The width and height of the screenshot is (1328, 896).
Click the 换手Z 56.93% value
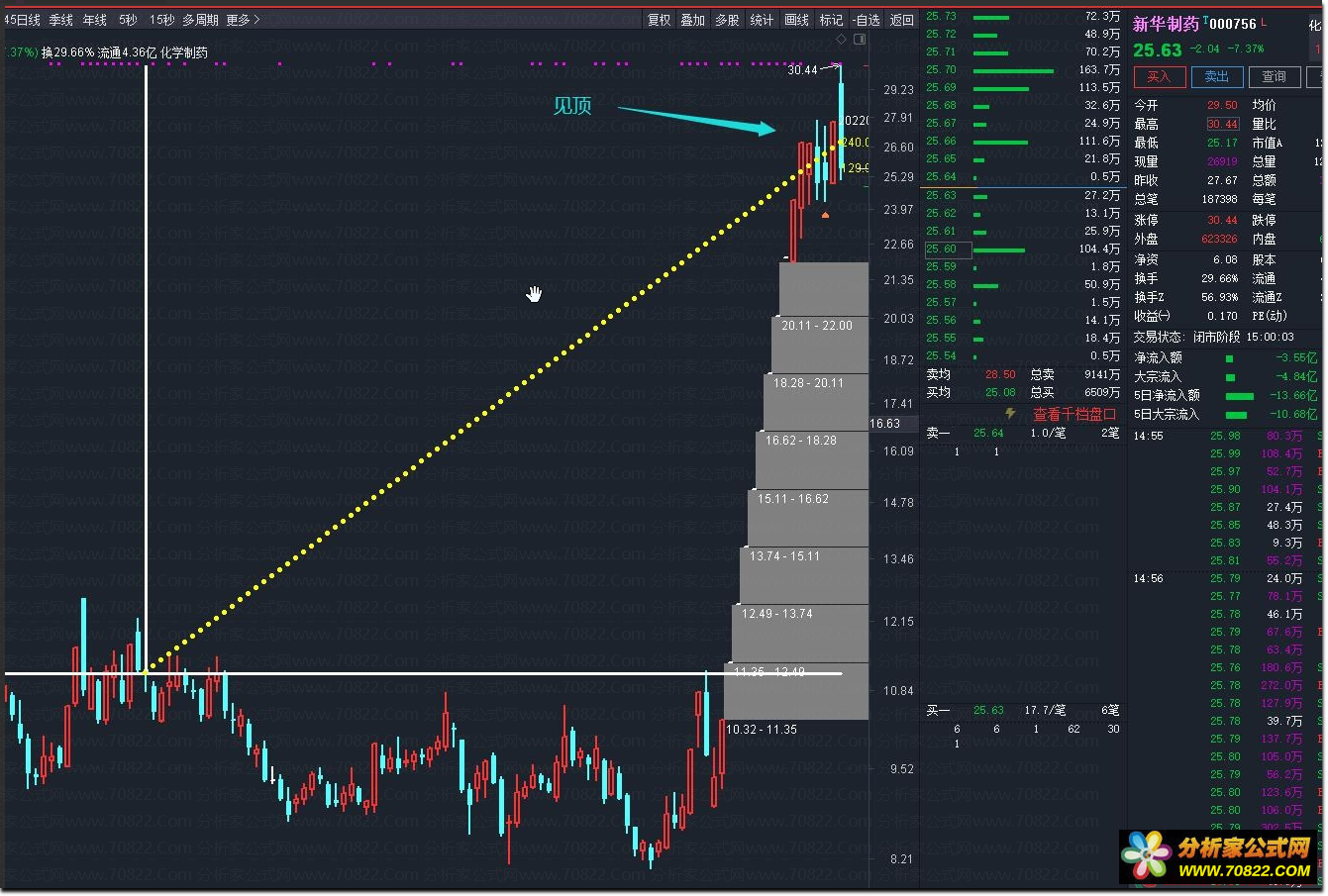pos(1221,297)
